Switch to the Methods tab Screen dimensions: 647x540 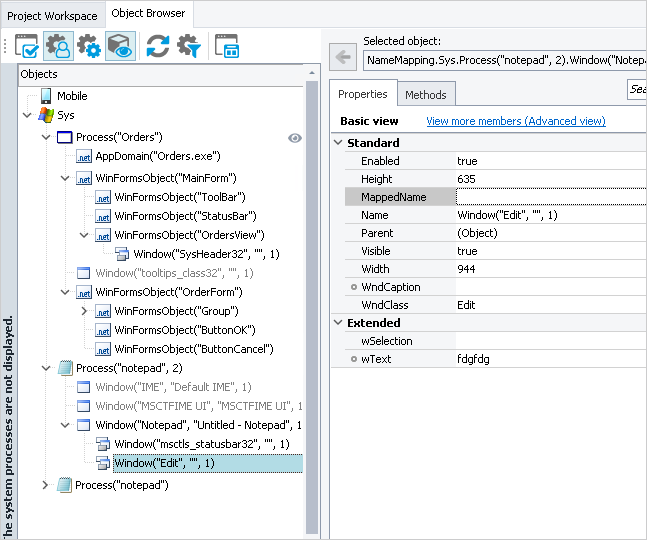[426, 94]
